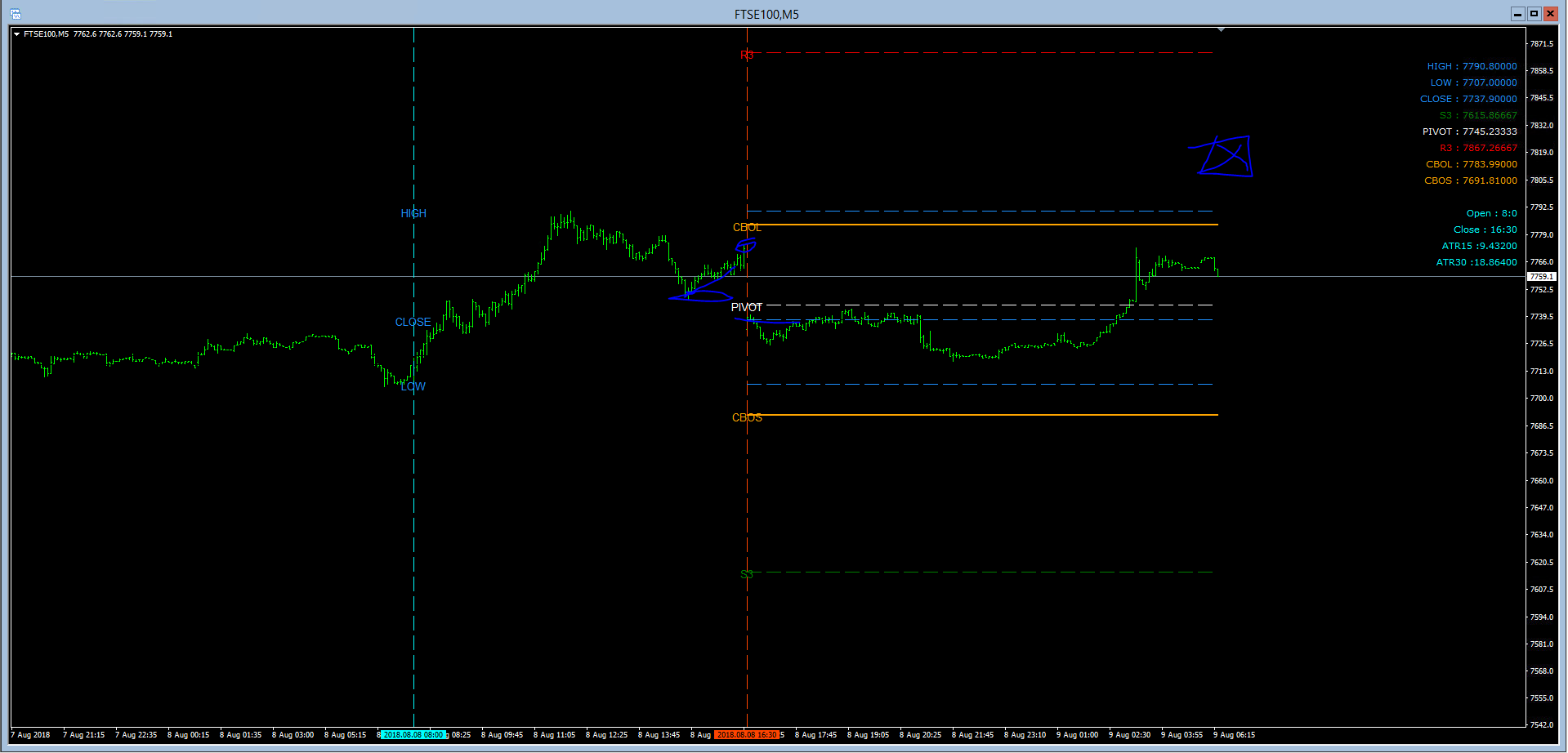
Task: Click the red R3 label on chart
Action: [747, 55]
